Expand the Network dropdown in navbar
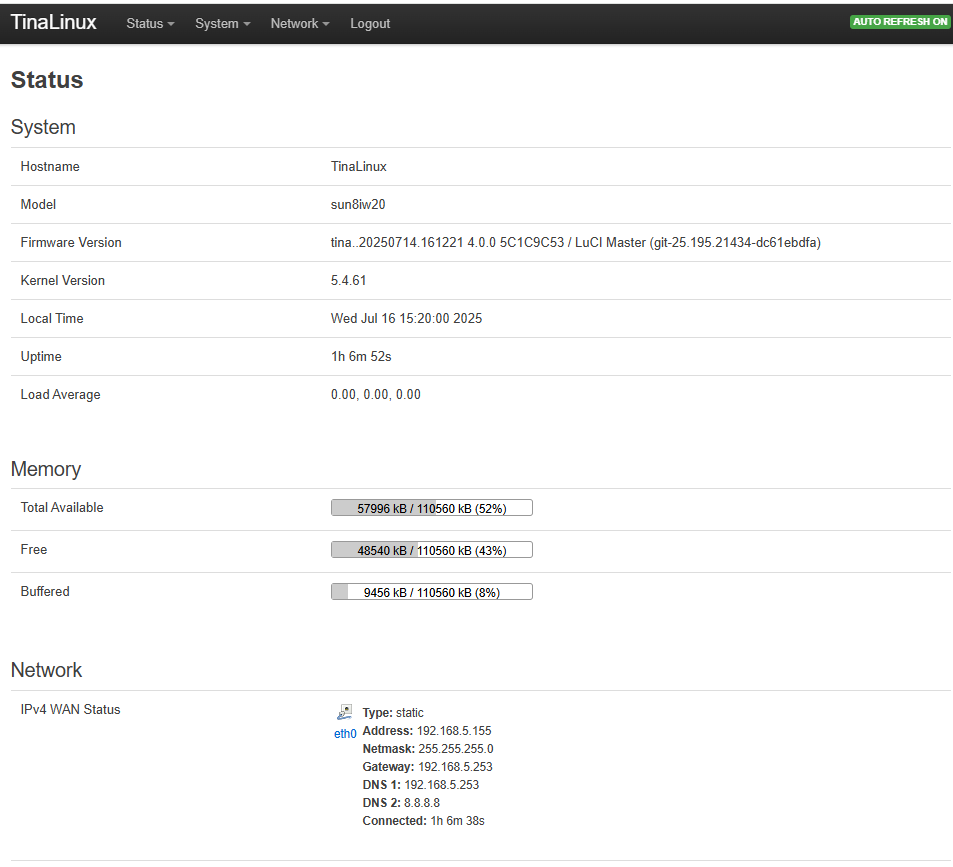This screenshot has height=867, width=953. coord(299,23)
